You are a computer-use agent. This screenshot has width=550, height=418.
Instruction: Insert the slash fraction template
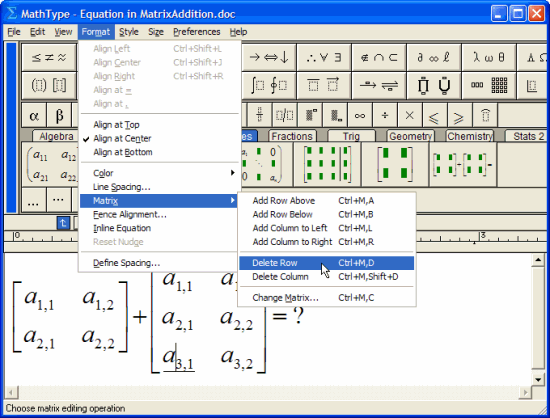pyautogui.click(x=284, y=115)
